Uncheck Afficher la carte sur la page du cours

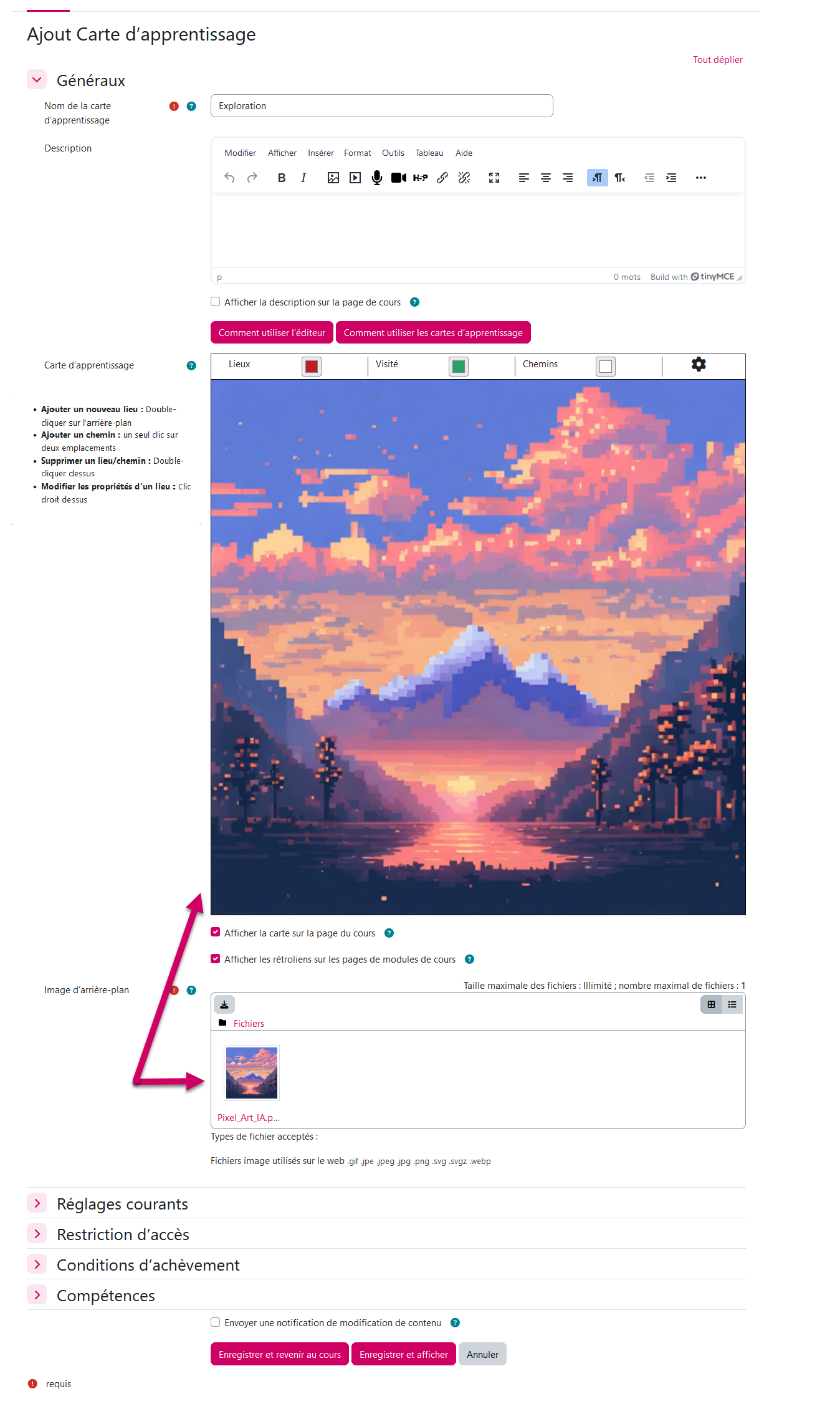point(216,933)
